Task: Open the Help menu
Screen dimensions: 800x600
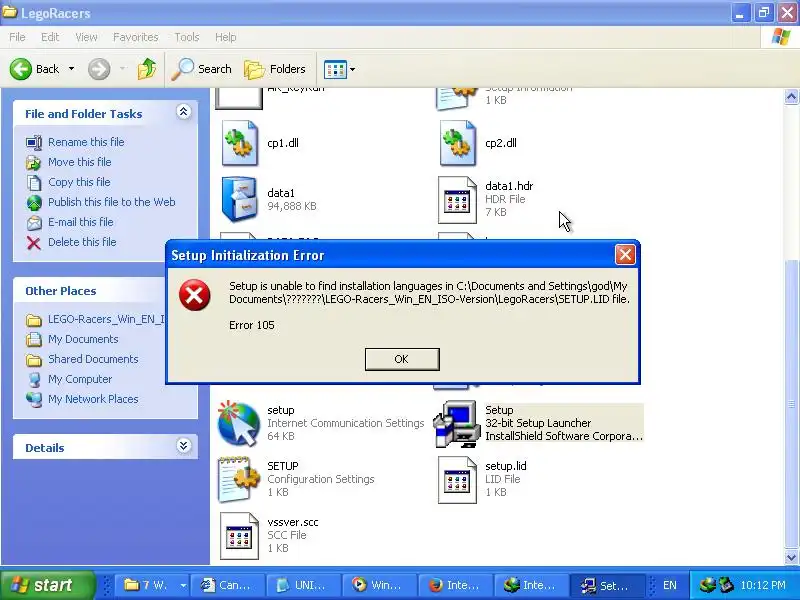Action: point(226,37)
